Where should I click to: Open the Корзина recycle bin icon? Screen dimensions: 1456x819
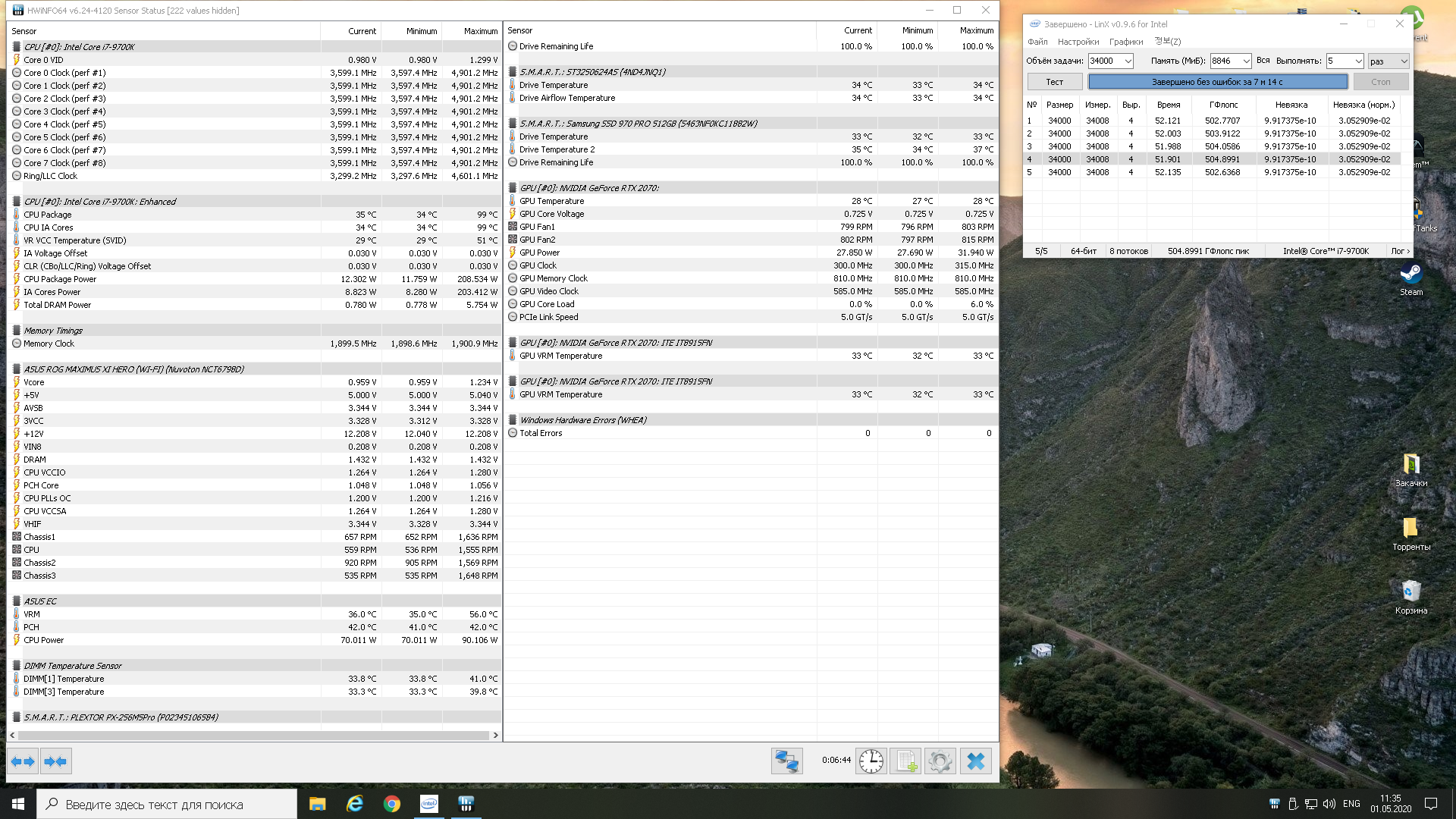pyautogui.click(x=1411, y=597)
